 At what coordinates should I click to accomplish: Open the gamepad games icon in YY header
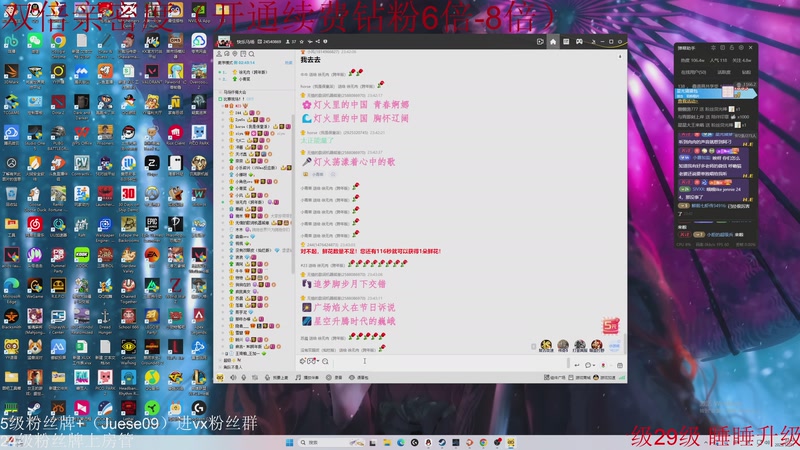pyautogui.click(x=579, y=42)
